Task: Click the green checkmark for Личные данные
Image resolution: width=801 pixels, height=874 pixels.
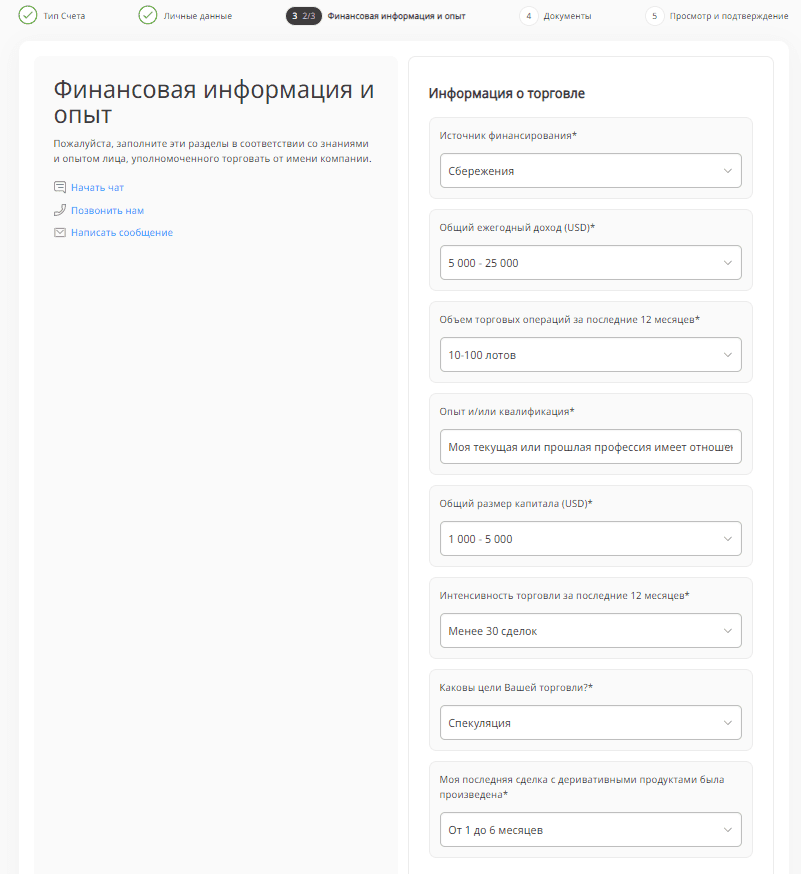Action: pos(148,15)
